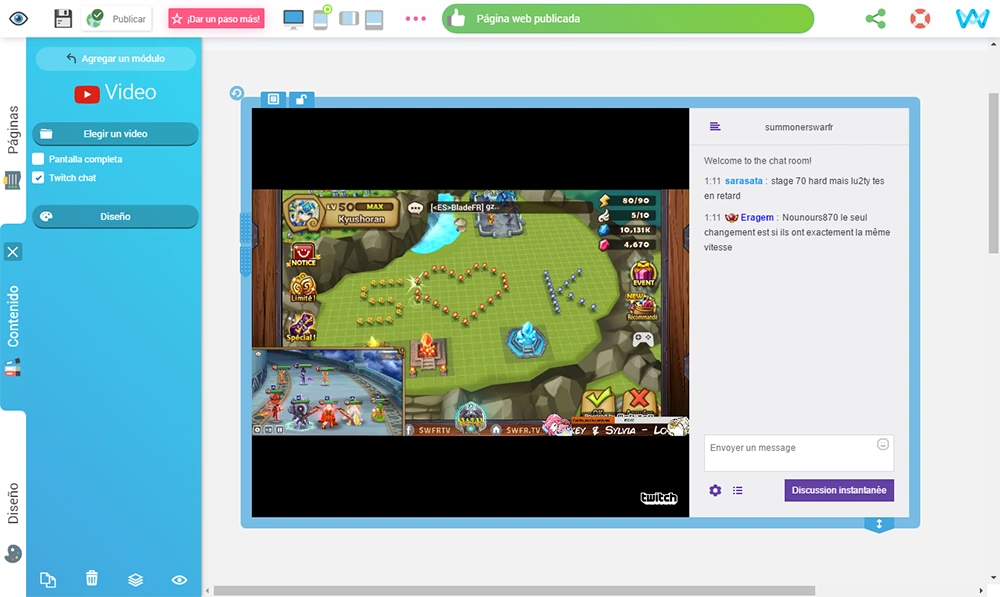The width and height of the screenshot is (1000, 597).
Task: Click the speech bubble icon in the game
Action: click(x=415, y=208)
